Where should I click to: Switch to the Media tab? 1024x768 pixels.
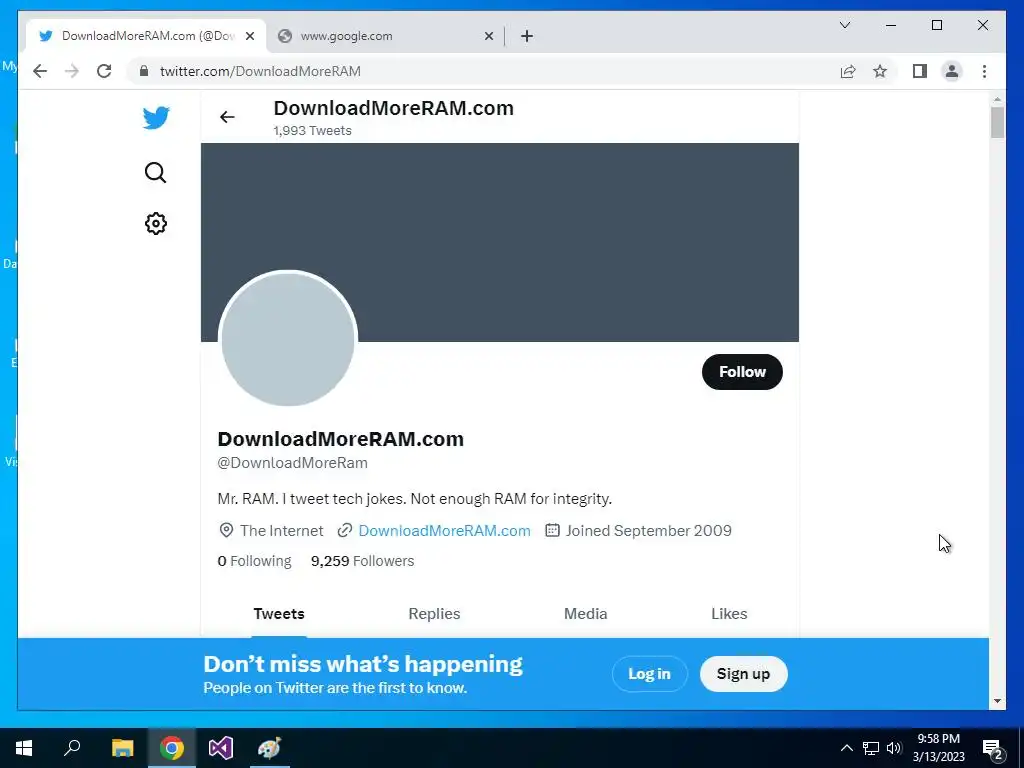tap(585, 614)
